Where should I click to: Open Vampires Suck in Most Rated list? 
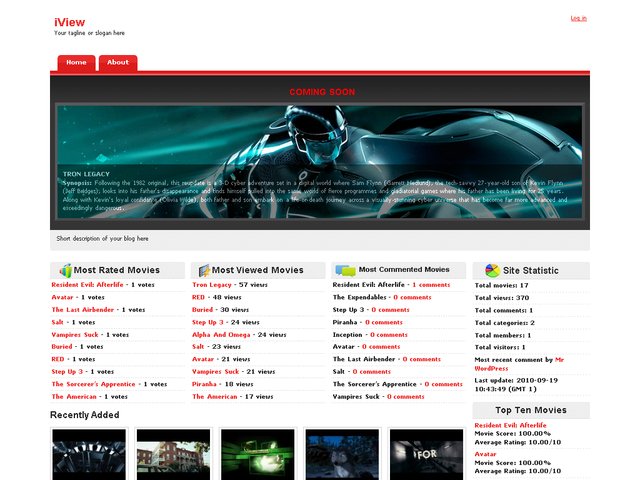[x=75, y=335]
